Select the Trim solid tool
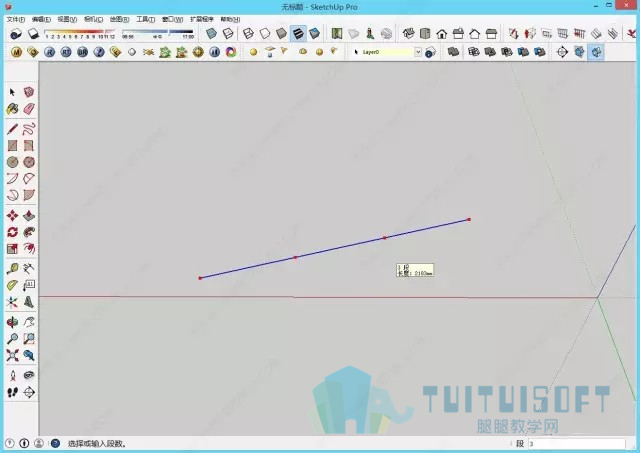 tap(523, 52)
